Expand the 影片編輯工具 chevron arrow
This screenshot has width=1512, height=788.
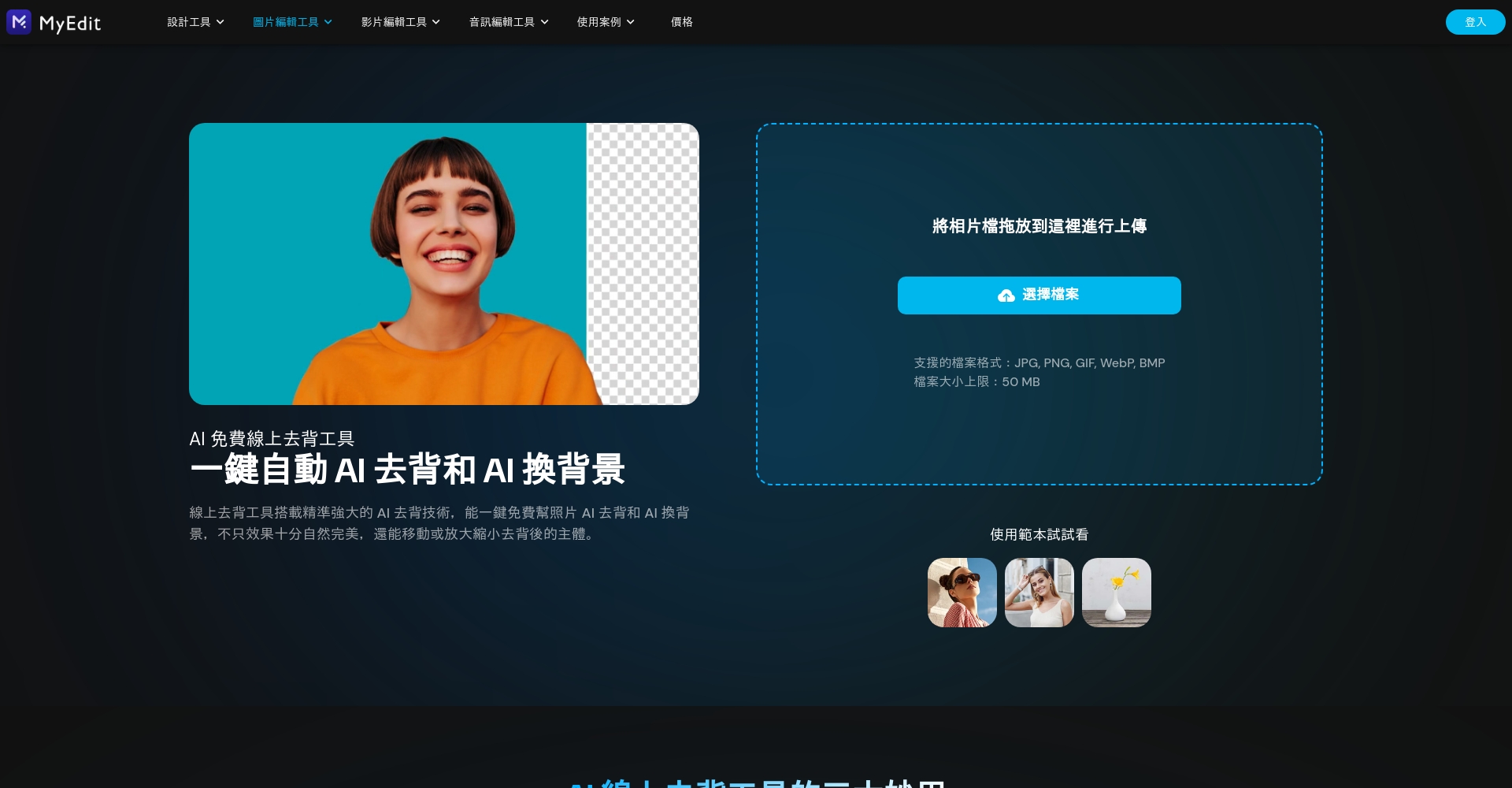tap(436, 22)
